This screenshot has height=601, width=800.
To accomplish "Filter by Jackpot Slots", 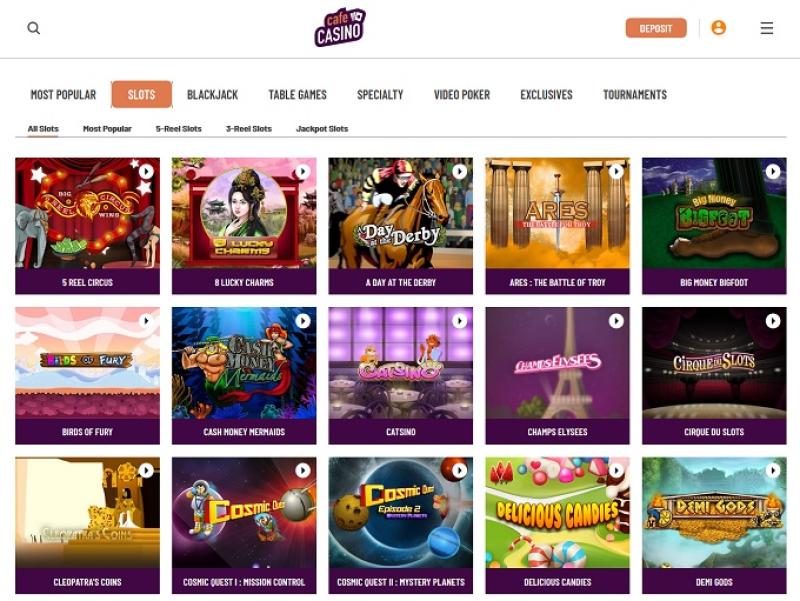I will [x=322, y=129].
